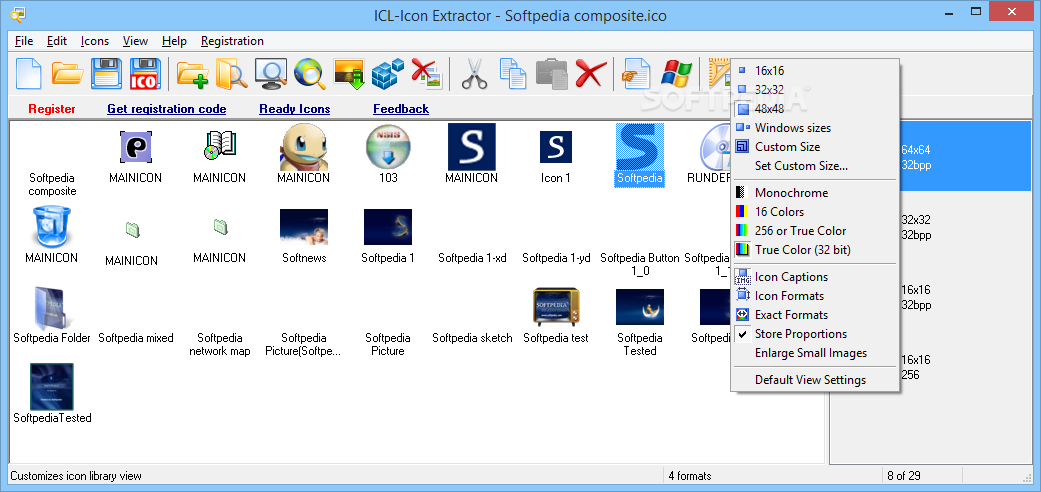Click the red Register link
The image size is (1041, 492).
click(52, 109)
